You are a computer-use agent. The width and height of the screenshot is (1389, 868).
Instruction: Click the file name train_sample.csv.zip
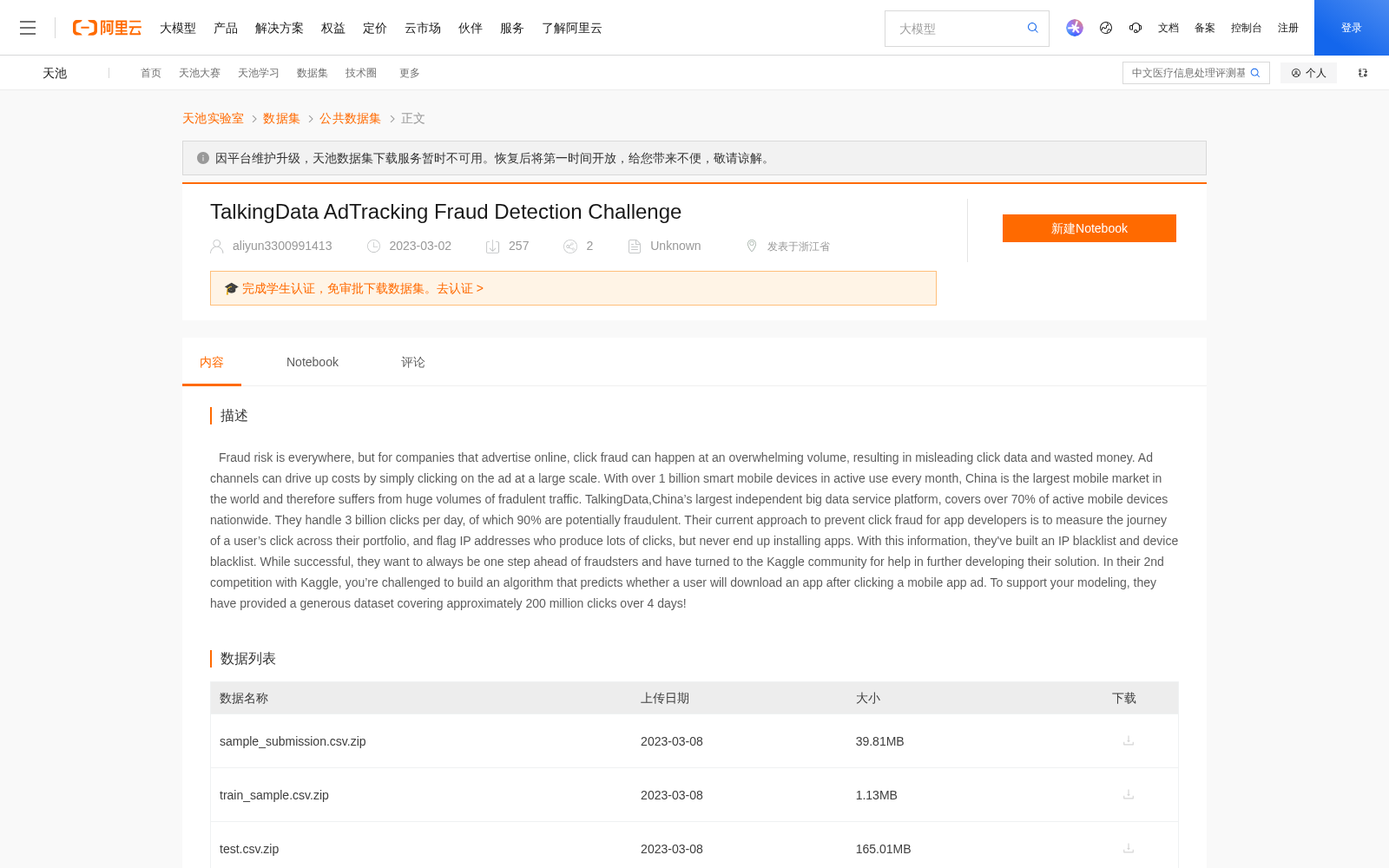[274, 795]
